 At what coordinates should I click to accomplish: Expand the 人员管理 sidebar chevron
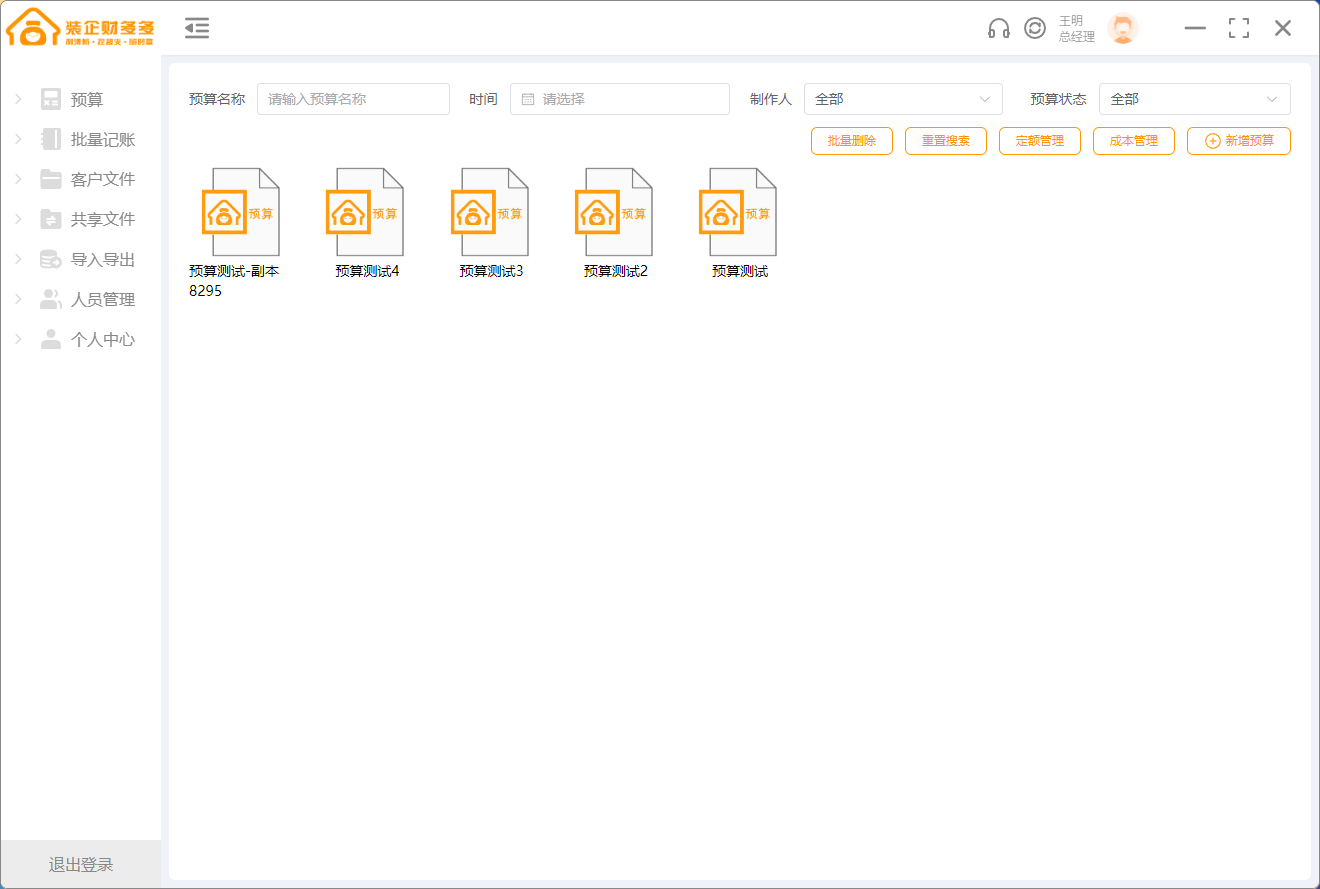[18, 299]
